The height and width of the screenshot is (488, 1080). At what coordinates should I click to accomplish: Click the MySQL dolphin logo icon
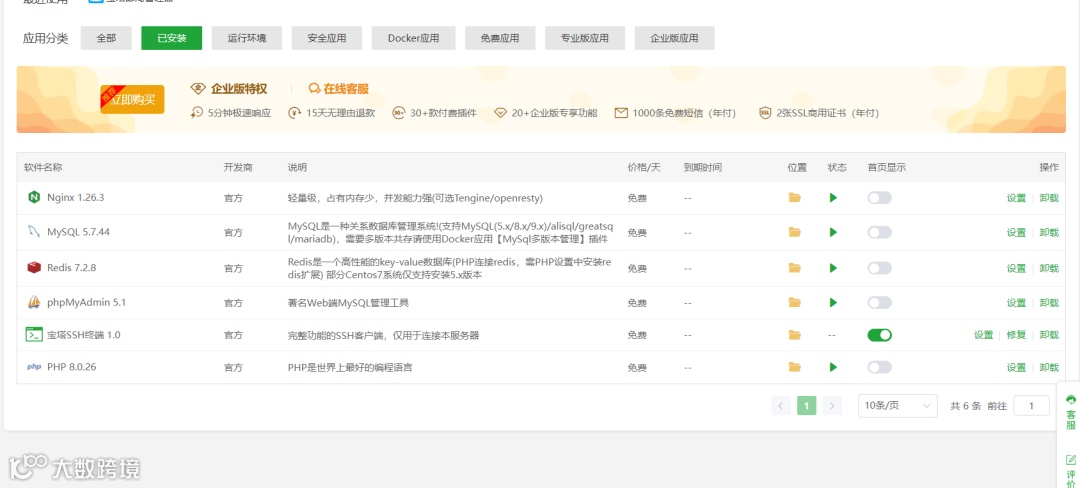click(x=34, y=231)
